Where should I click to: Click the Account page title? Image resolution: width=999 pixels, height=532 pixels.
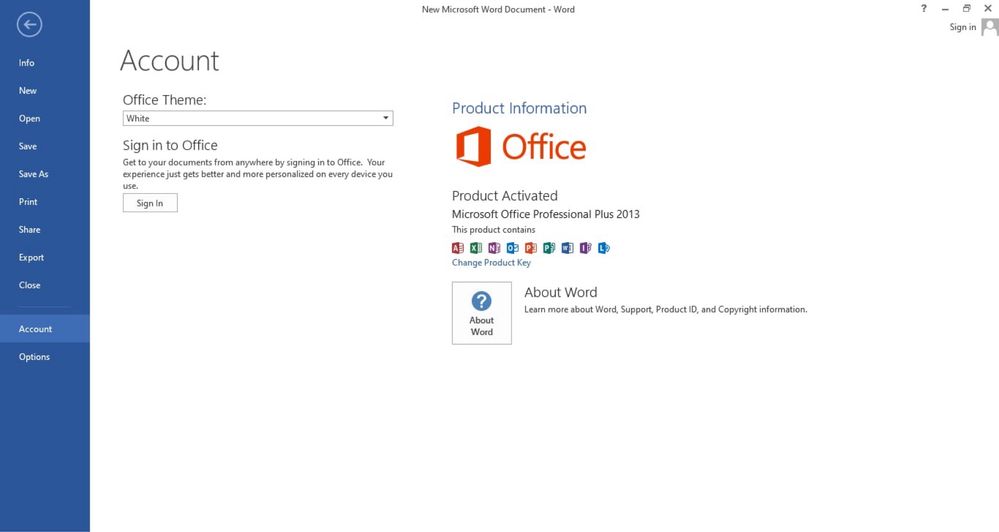coord(169,61)
